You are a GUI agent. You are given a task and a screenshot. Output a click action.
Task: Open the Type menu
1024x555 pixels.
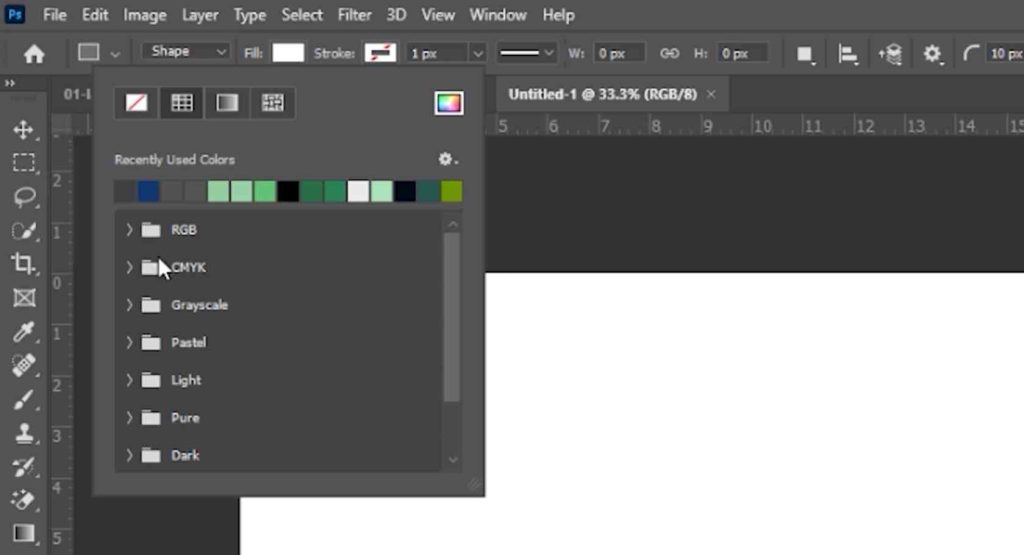tap(249, 15)
